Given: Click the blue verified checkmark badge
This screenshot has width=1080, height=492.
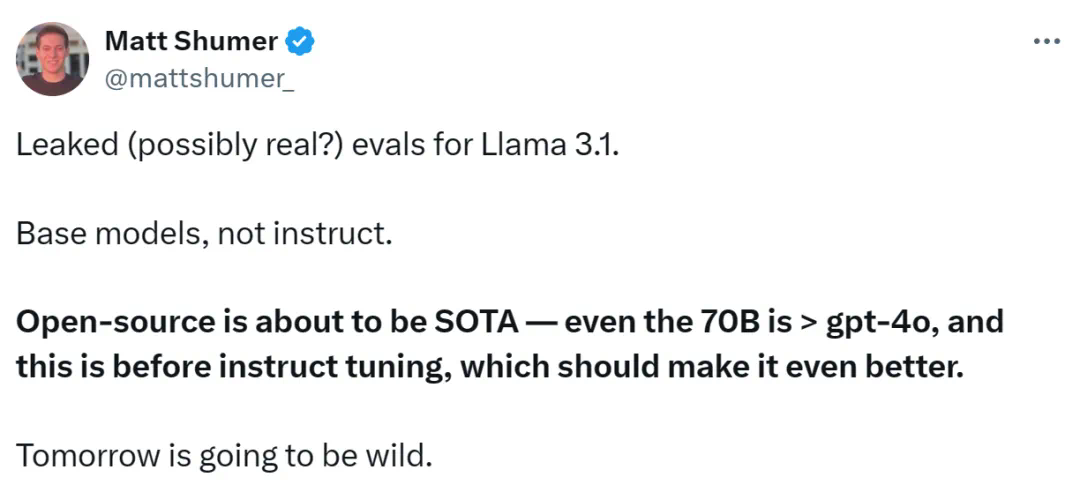Looking at the screenshot, I should tap(300, 41).
